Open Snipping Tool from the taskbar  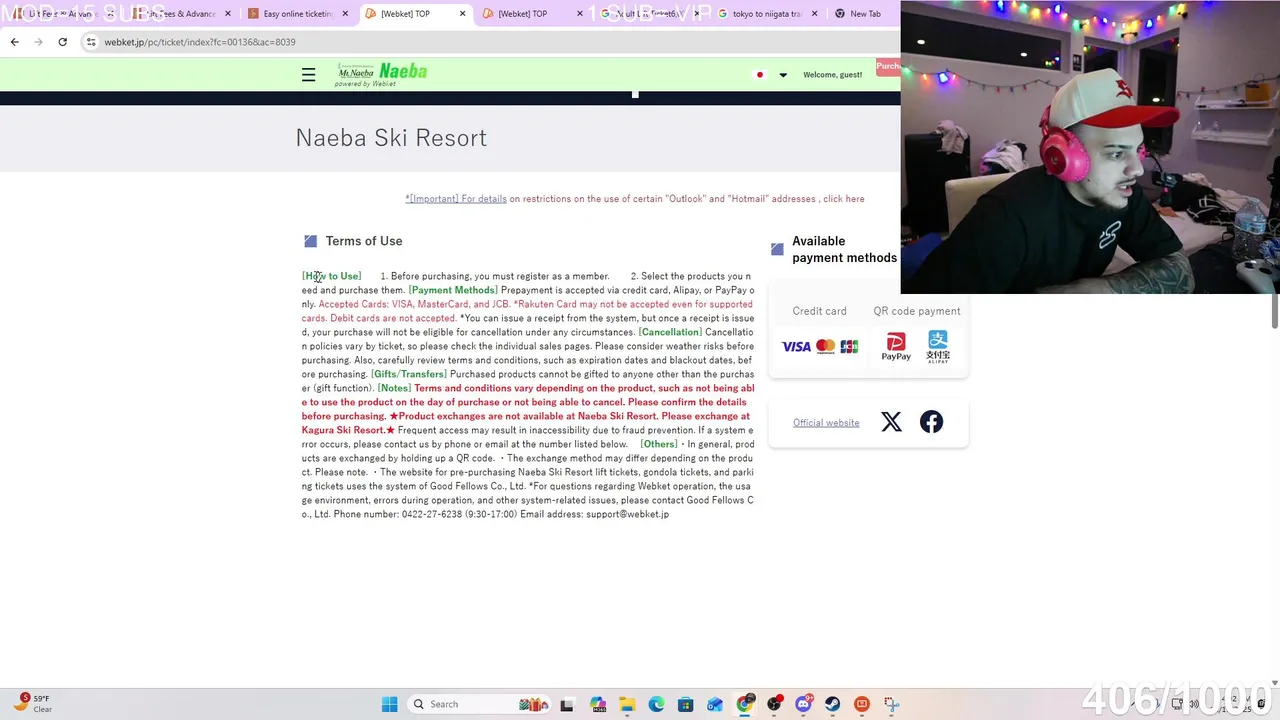pyautogui.click(x=891, y=704)
